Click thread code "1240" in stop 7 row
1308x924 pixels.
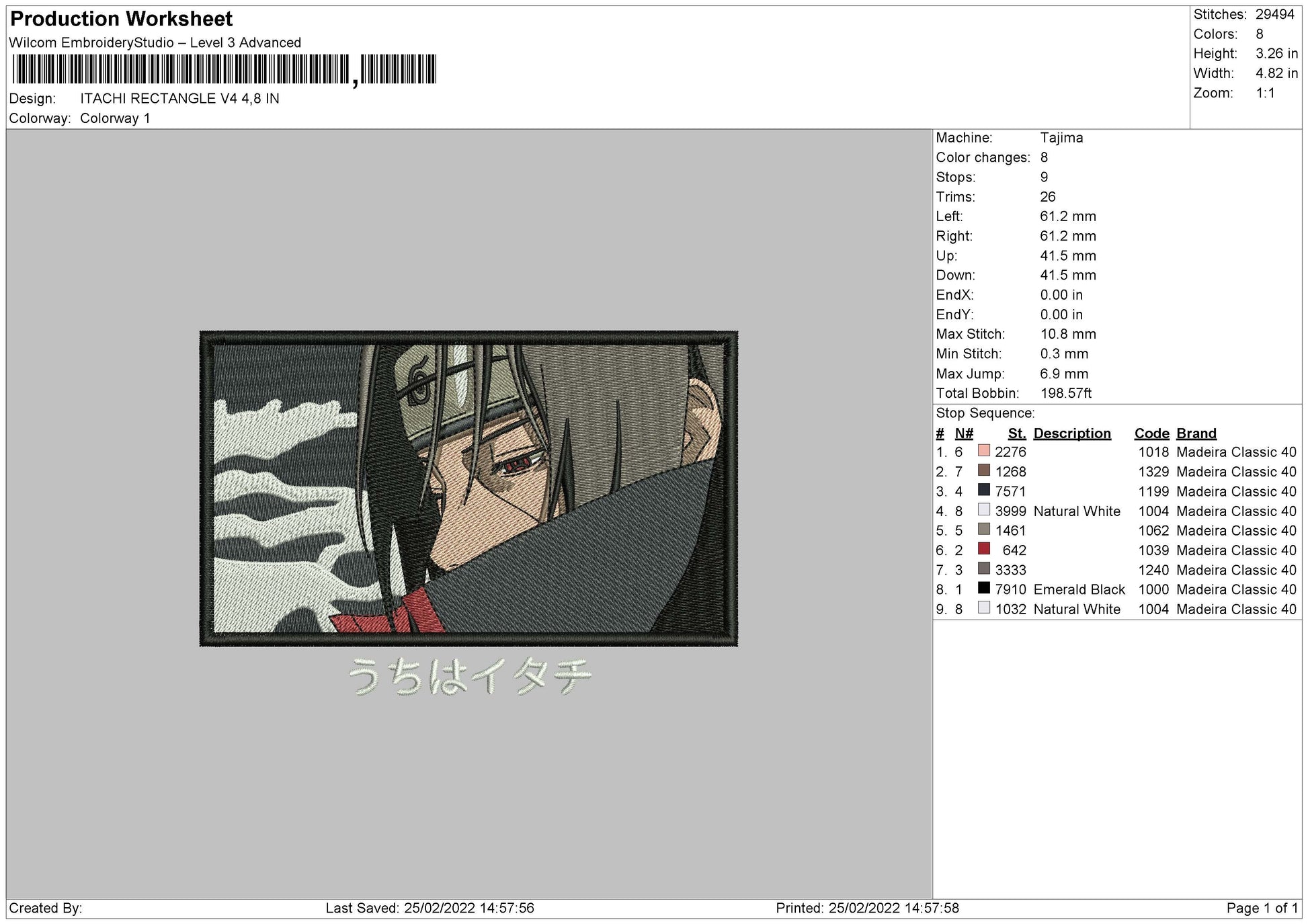pyautogui.click(x=1153, y=570)
